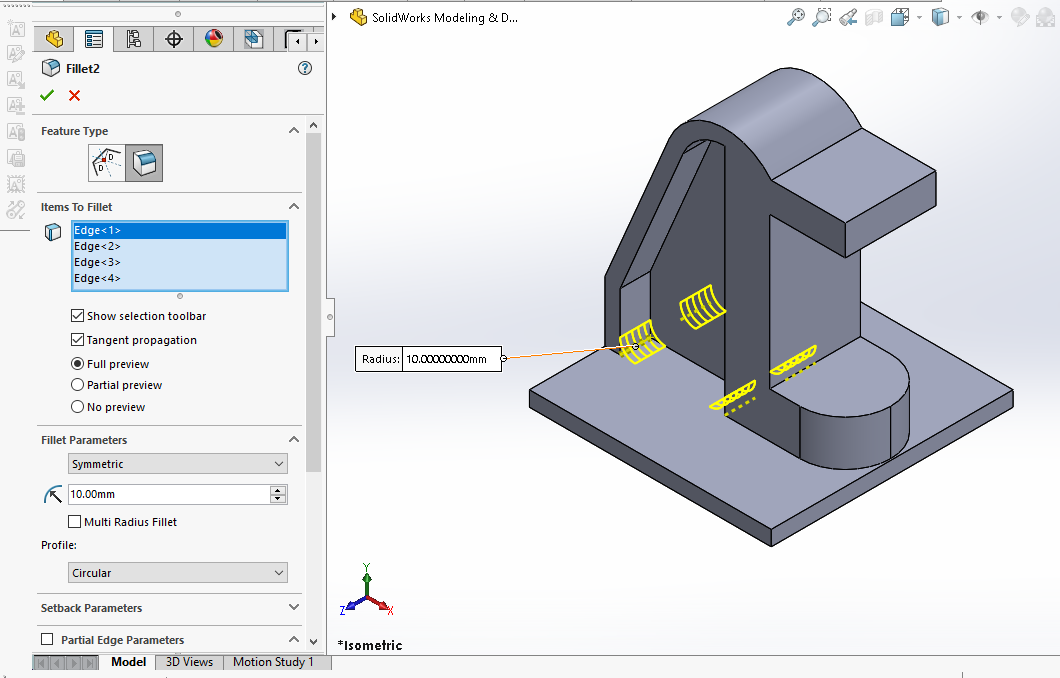This screenshot has height=678, width=1060.
Task: Expand the Setback Parameters section
Action: tap(294, 608)
